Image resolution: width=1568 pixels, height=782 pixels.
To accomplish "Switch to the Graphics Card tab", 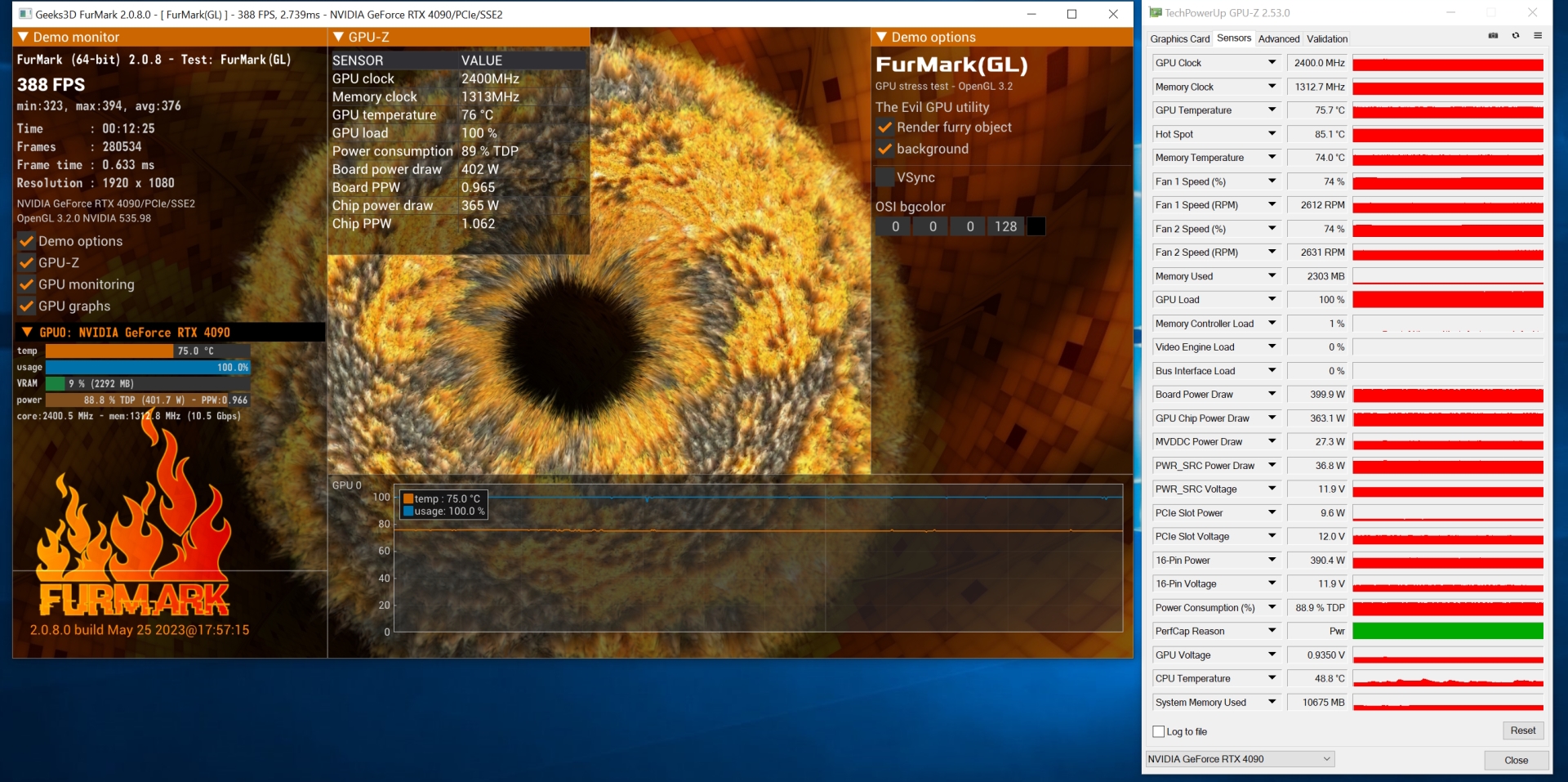I will coord(1179,39).
